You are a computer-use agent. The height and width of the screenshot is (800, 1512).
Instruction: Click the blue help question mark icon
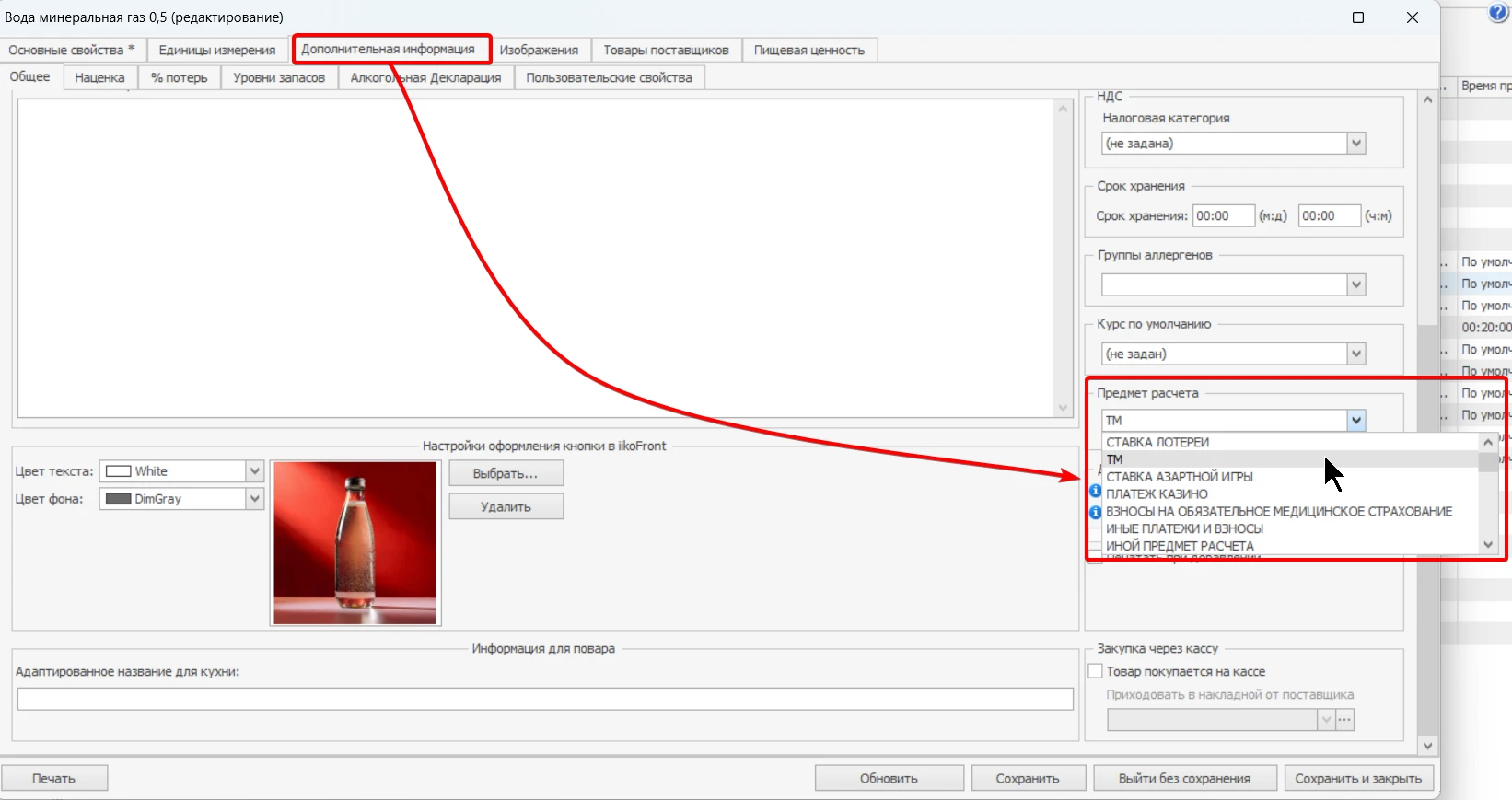(x=1500, y=12)
